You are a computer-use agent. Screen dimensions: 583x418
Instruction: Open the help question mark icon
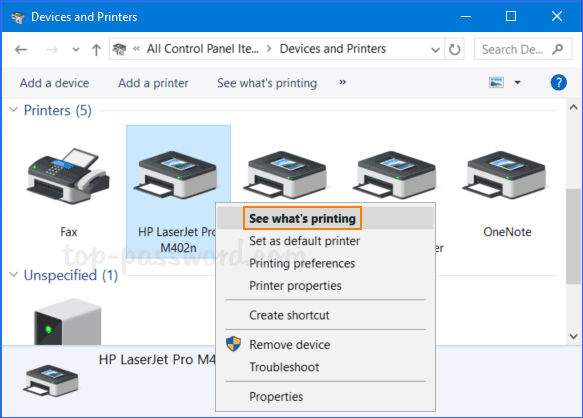558,83
